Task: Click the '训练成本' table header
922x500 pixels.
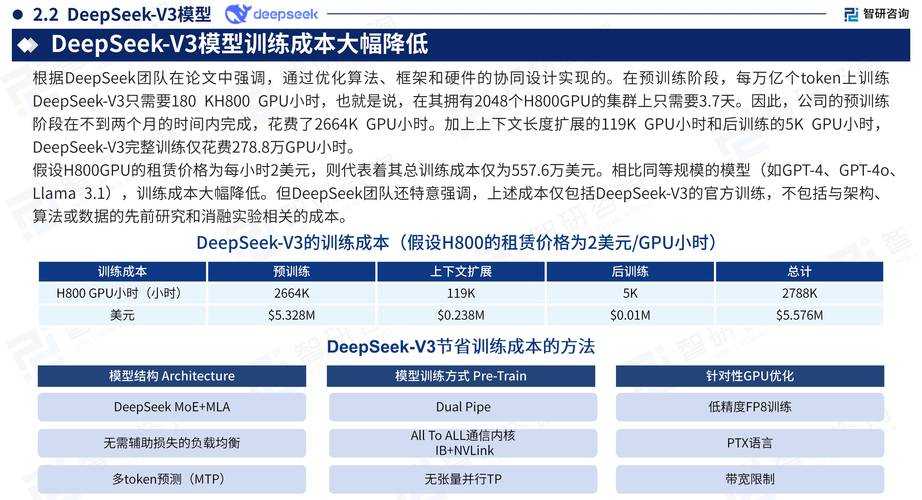Action: (122, 271)
